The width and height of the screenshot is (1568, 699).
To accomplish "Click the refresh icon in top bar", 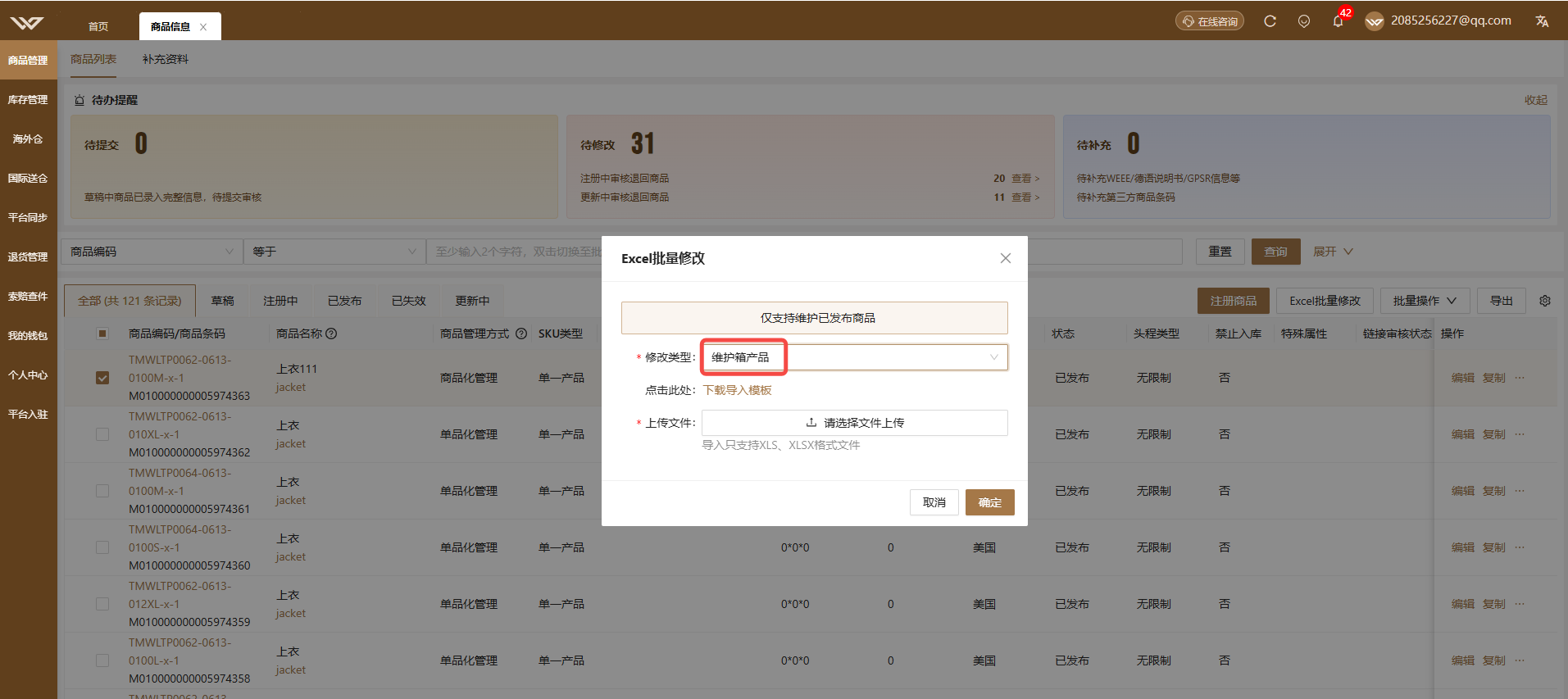I will tap(1270, 21).
